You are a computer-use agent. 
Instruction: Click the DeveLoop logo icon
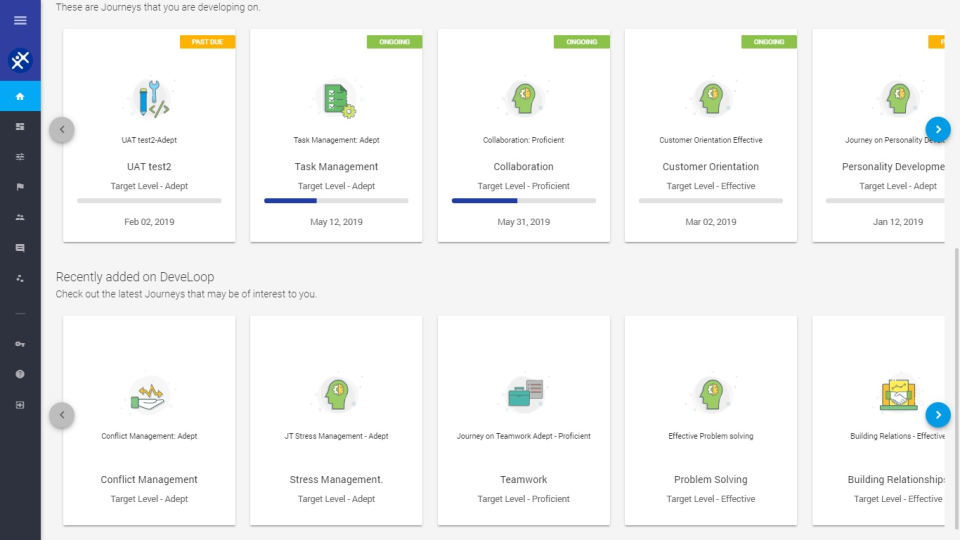point(20,60)
